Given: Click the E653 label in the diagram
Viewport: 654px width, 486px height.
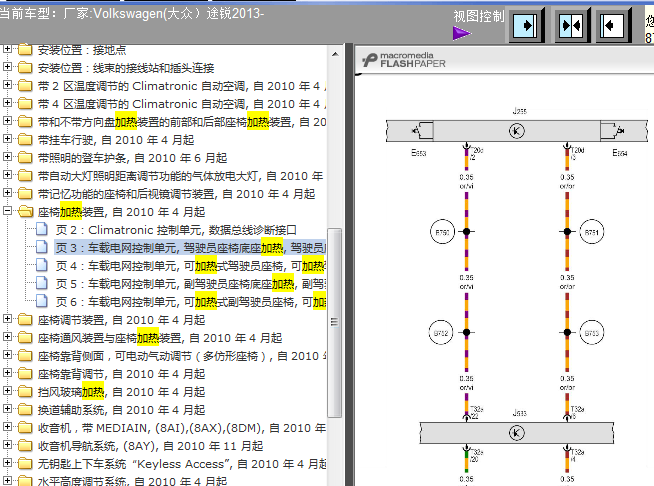Looking at the screenshot, I should [418, 153].
